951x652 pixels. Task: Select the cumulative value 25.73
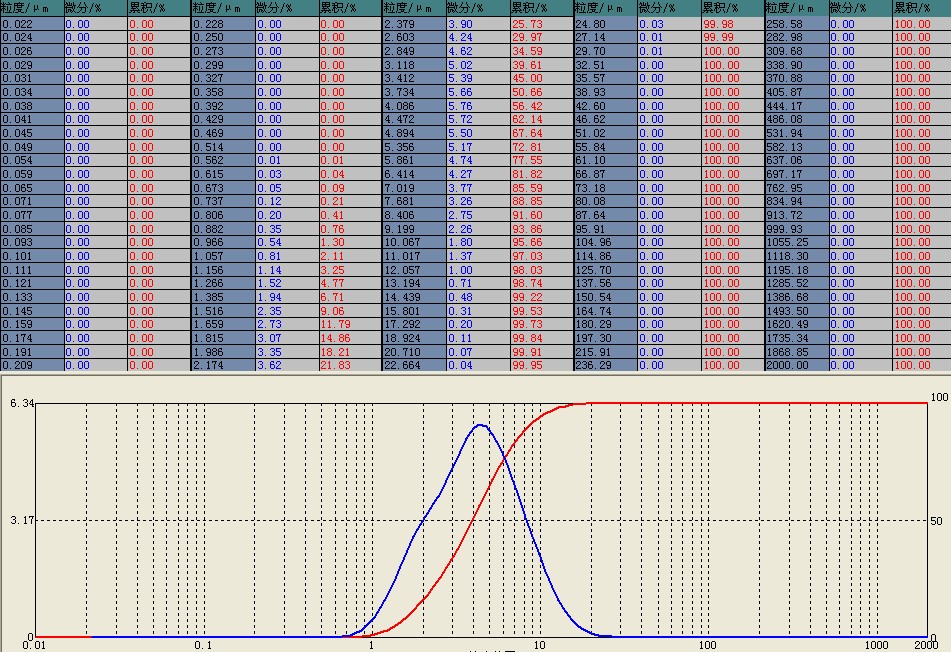pyautogui.click(x=527, y=24)
